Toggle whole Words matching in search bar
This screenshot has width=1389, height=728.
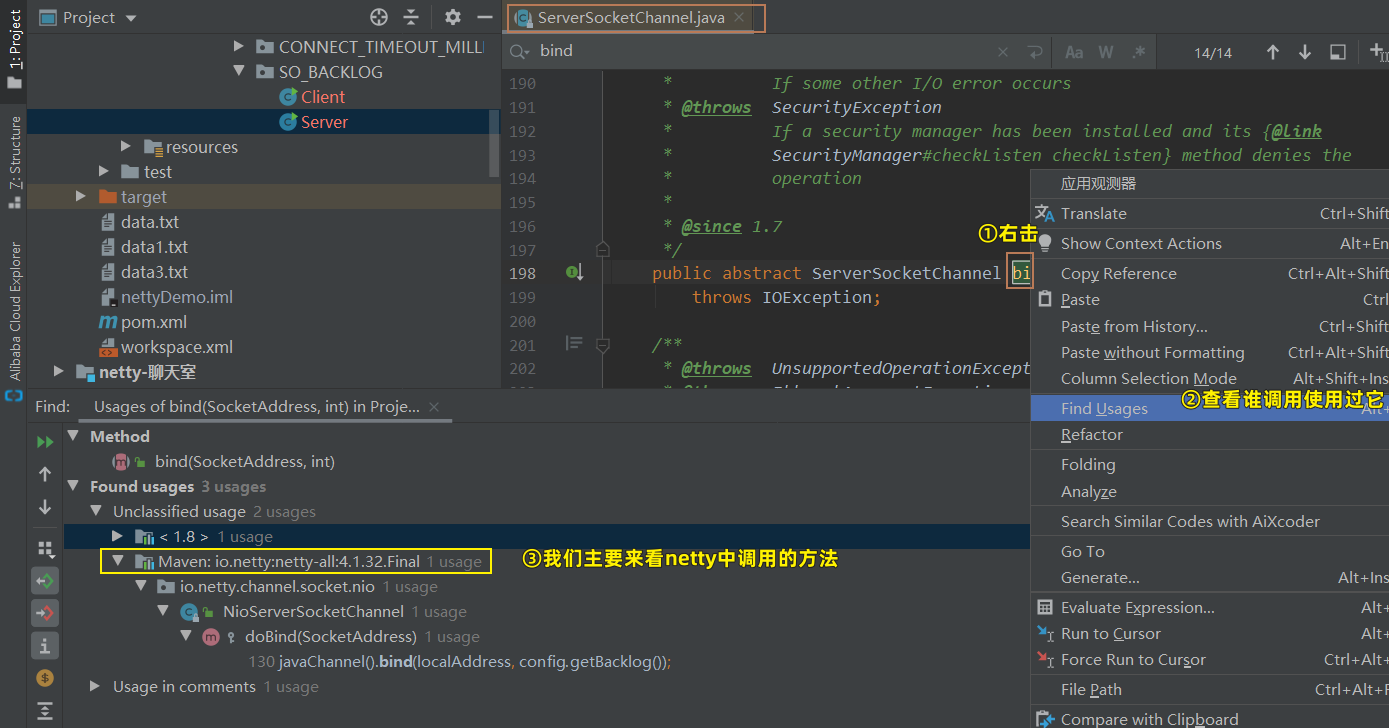coord(1106,52)
